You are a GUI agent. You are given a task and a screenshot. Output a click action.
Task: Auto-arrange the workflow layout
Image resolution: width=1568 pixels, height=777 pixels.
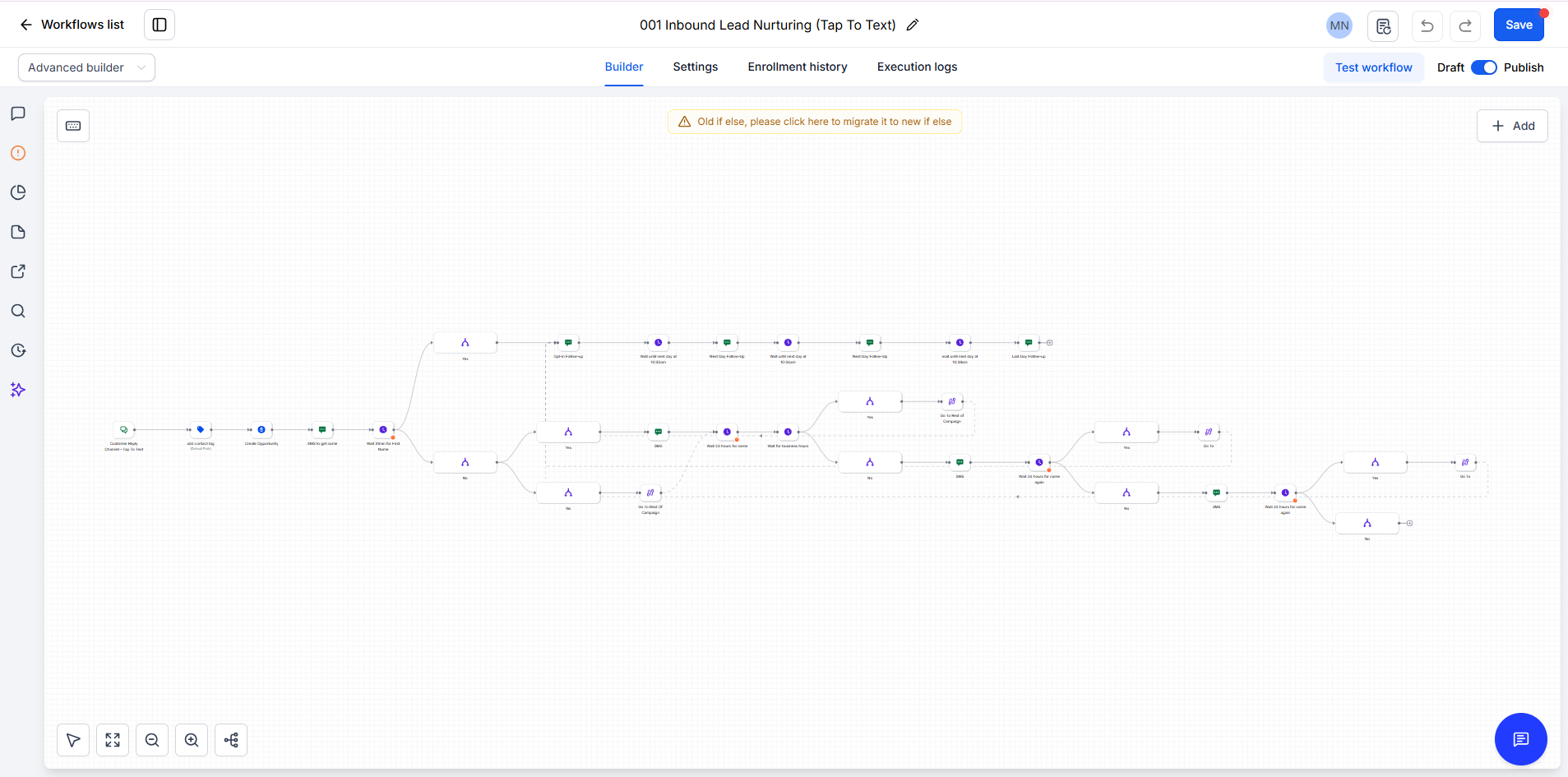click(x=231, y=740)
